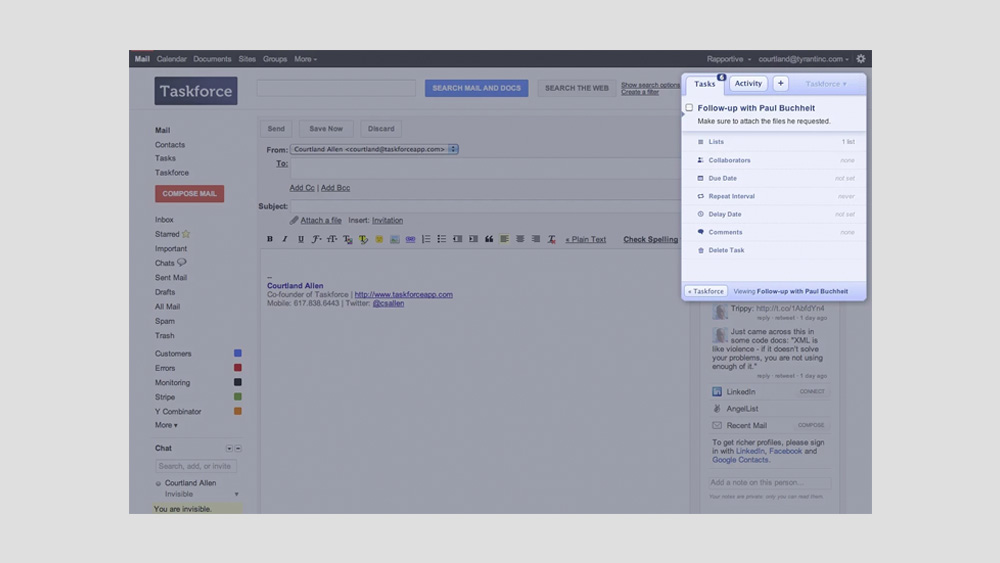The height and width of the screenshot is (563, 1000).
Task: Open settings gear in top bar
Action: 860,59
